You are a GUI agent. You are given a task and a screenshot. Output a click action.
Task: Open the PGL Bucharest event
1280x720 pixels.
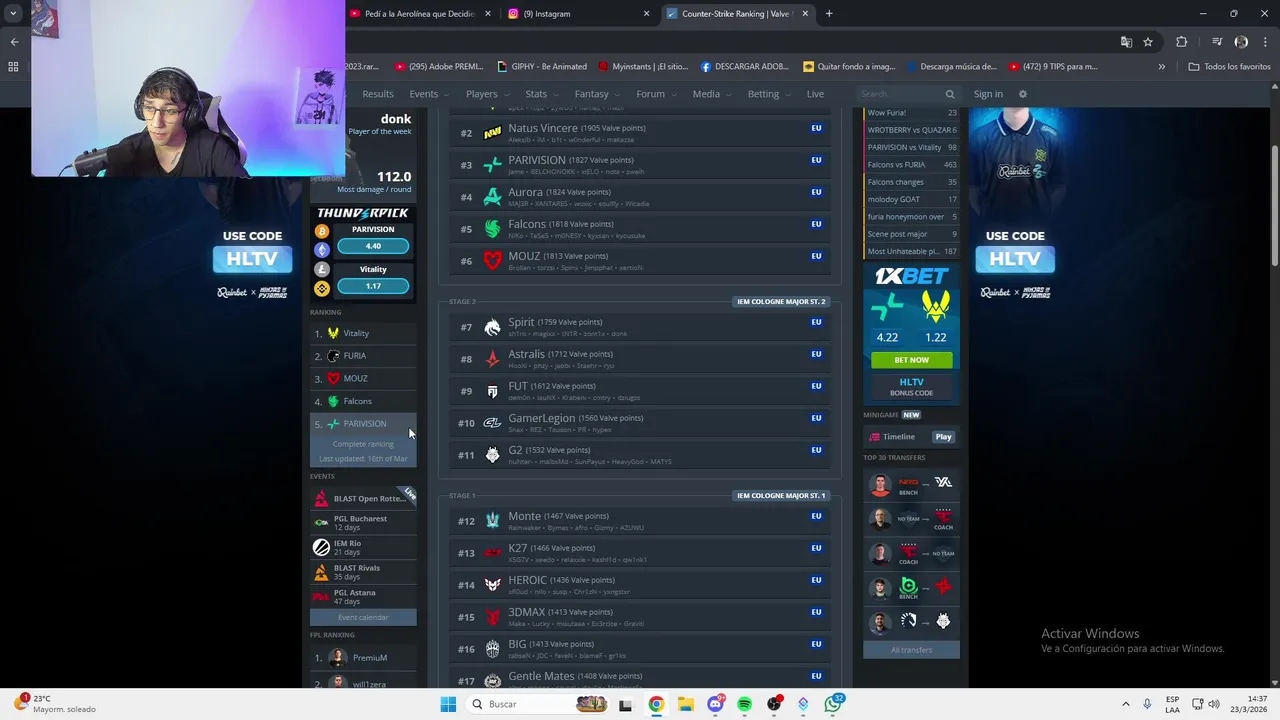363,523
